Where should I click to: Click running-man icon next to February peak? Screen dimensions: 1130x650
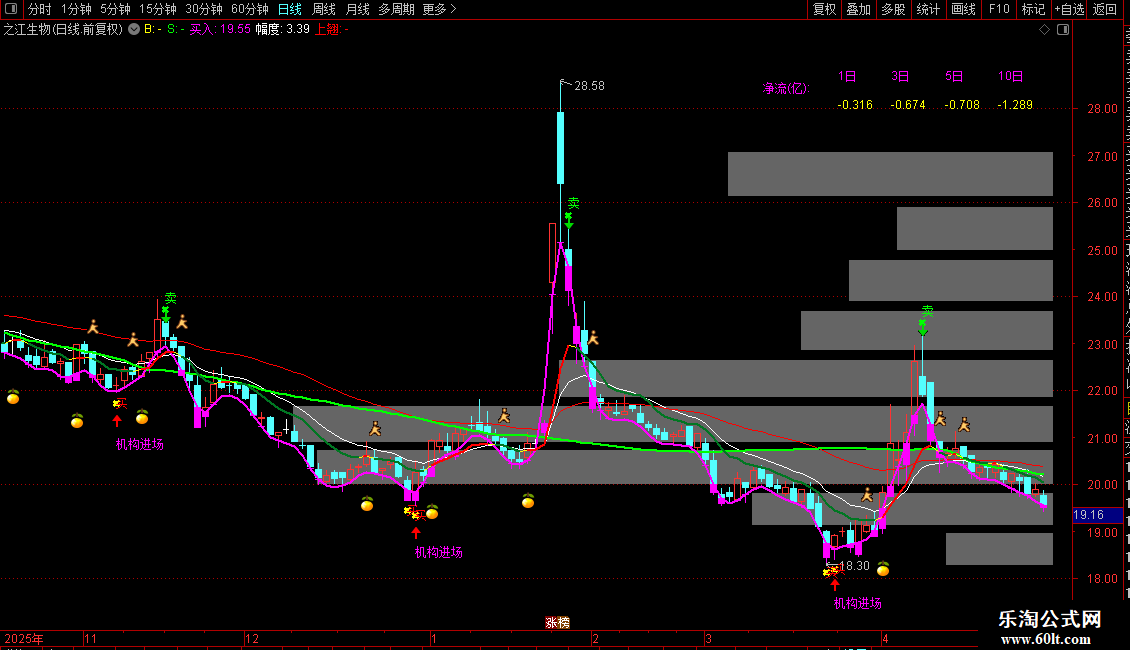[593, 337]
